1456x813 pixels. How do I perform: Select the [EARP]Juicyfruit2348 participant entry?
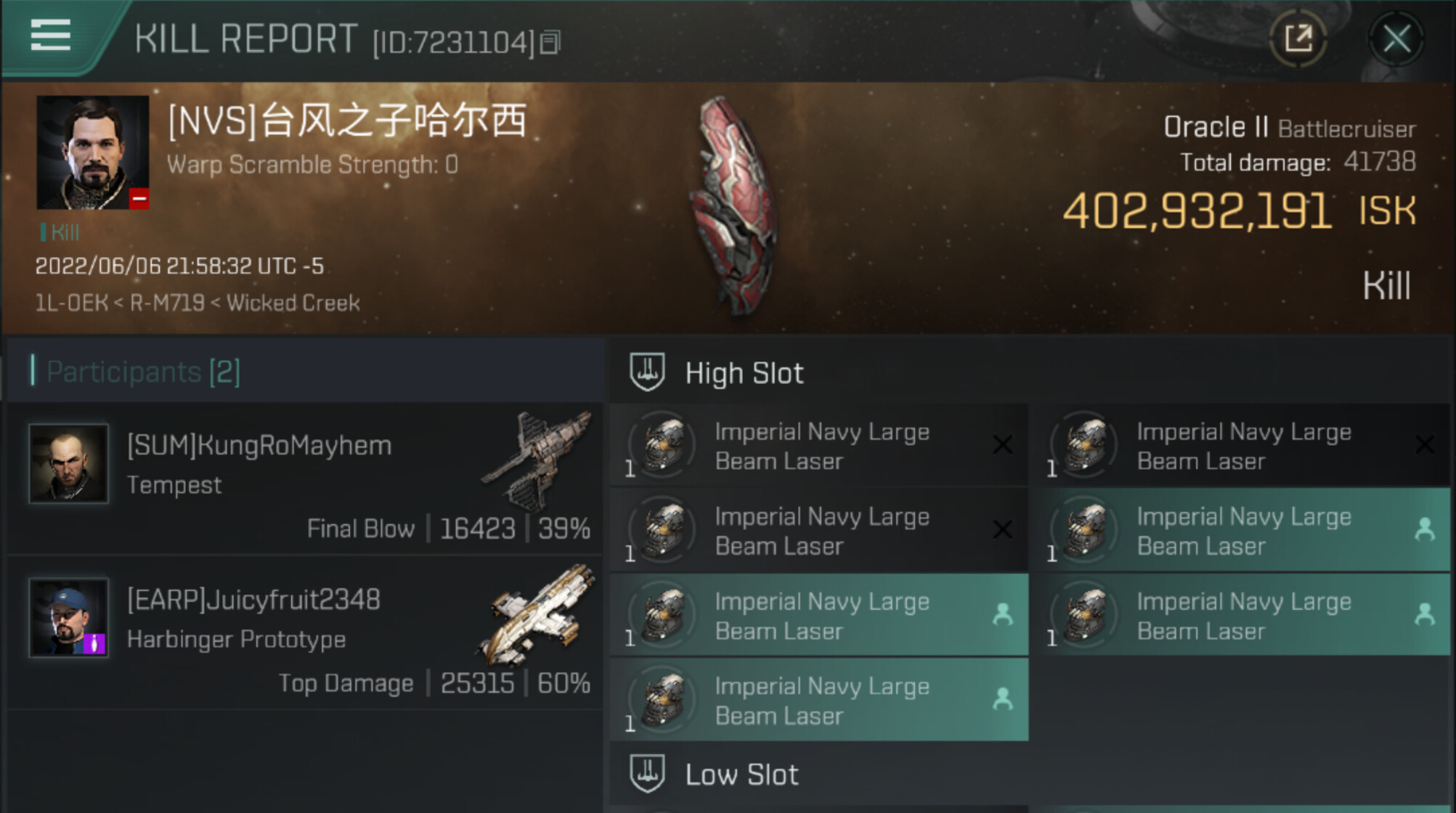[x=305, y=633]
